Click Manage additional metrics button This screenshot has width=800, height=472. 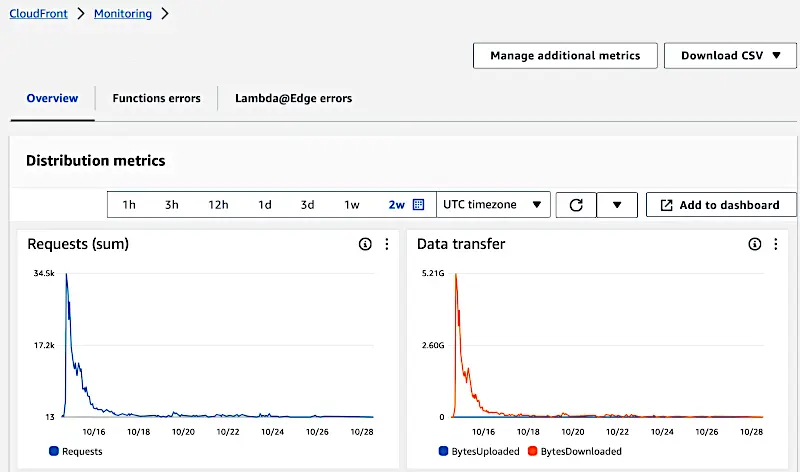pos(565,56)
